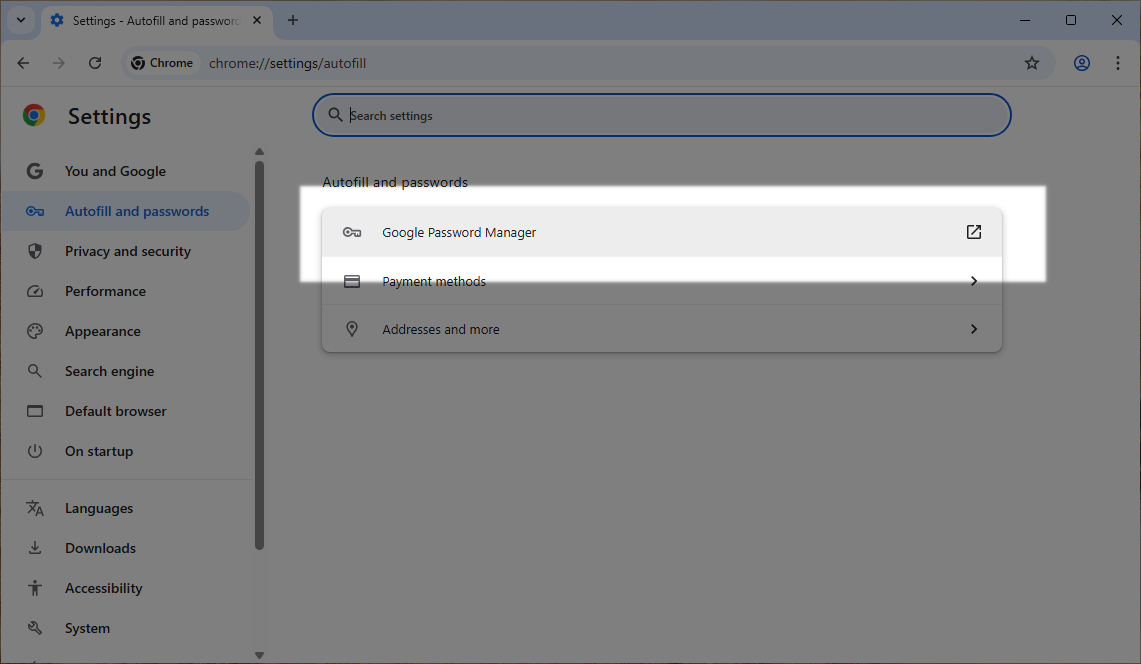Click the speedometer icon for Performance
This screenshot has height=664, width=1141.
(x=34, y=291)
